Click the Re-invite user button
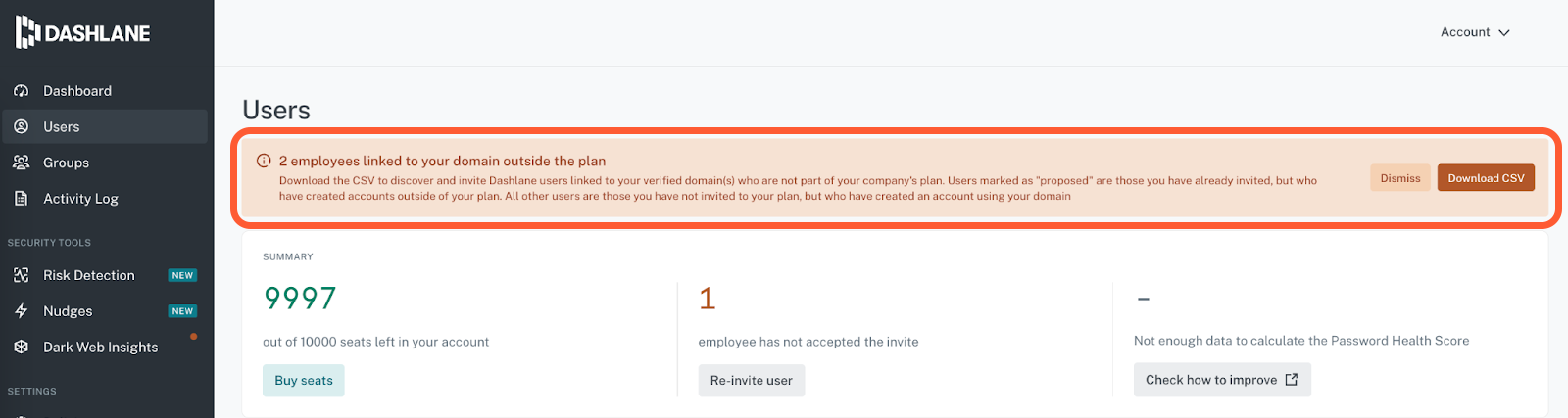 [x=752, y=381]
